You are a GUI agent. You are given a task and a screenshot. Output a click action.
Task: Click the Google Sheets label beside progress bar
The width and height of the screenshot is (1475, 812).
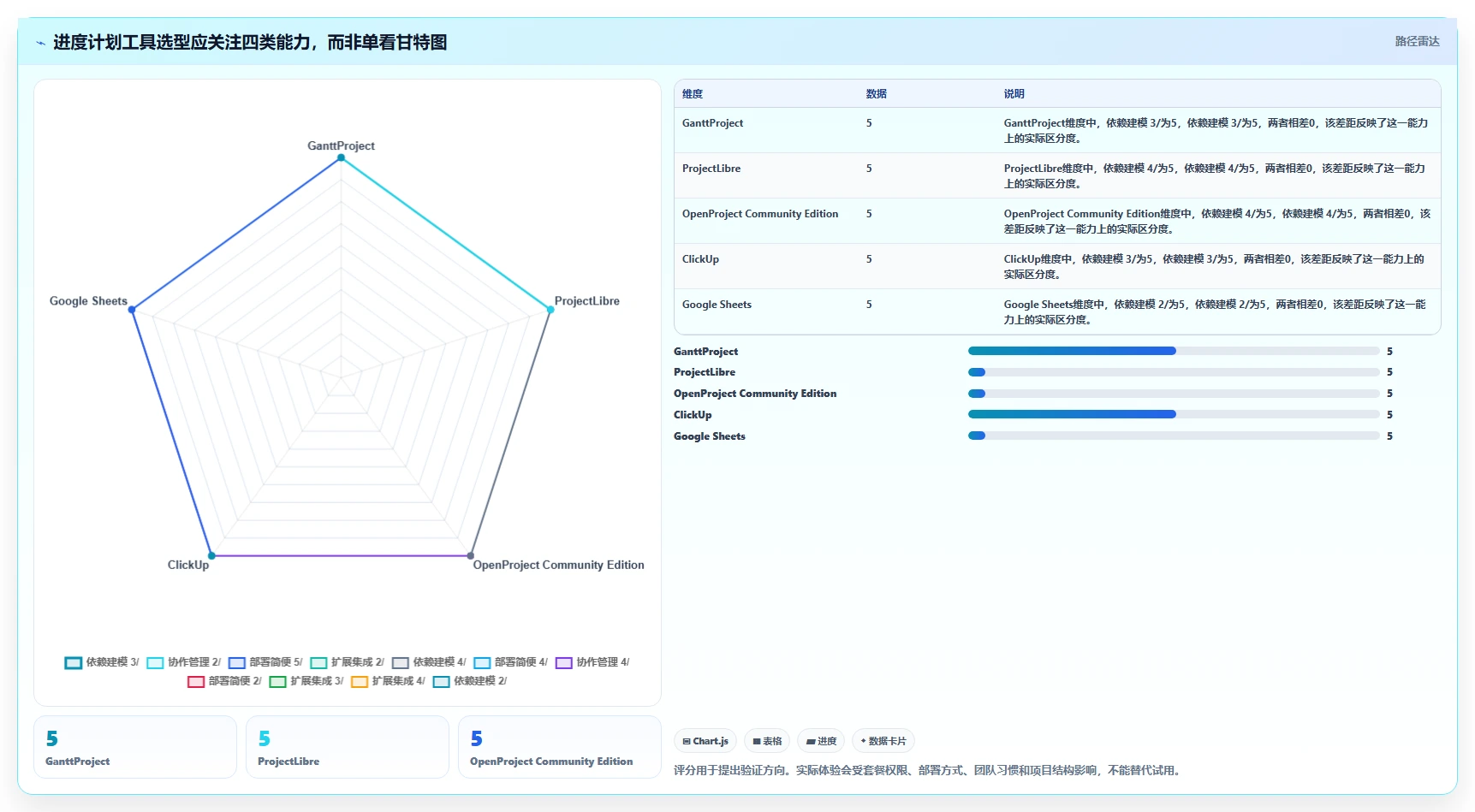tap(710, 436)
